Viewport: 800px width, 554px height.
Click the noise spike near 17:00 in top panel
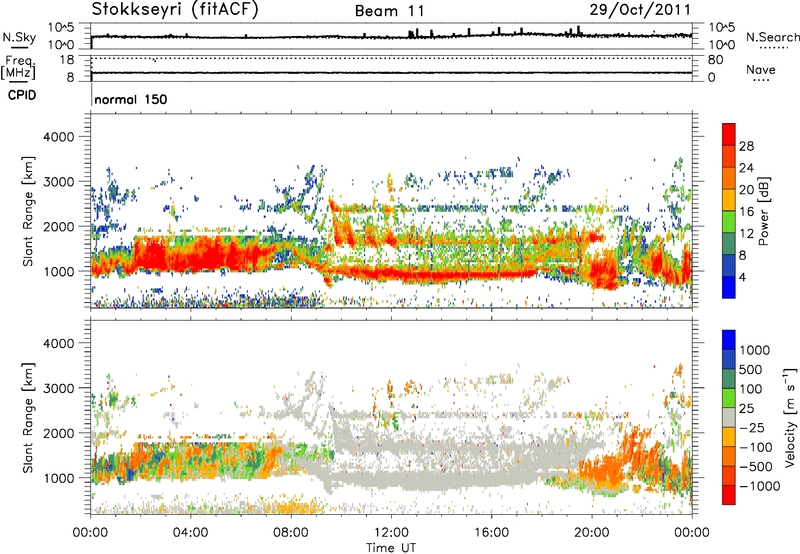click(521, 31)
